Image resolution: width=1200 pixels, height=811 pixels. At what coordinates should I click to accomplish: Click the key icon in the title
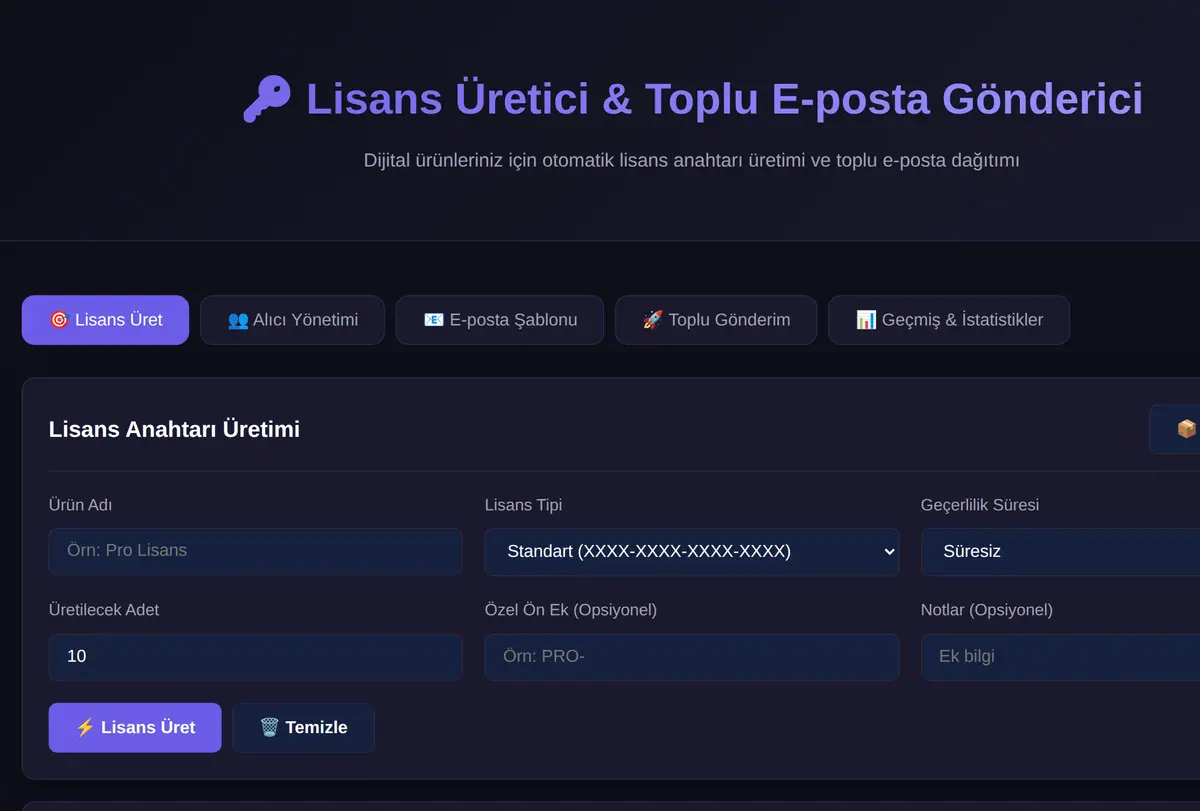click(267, 99)
